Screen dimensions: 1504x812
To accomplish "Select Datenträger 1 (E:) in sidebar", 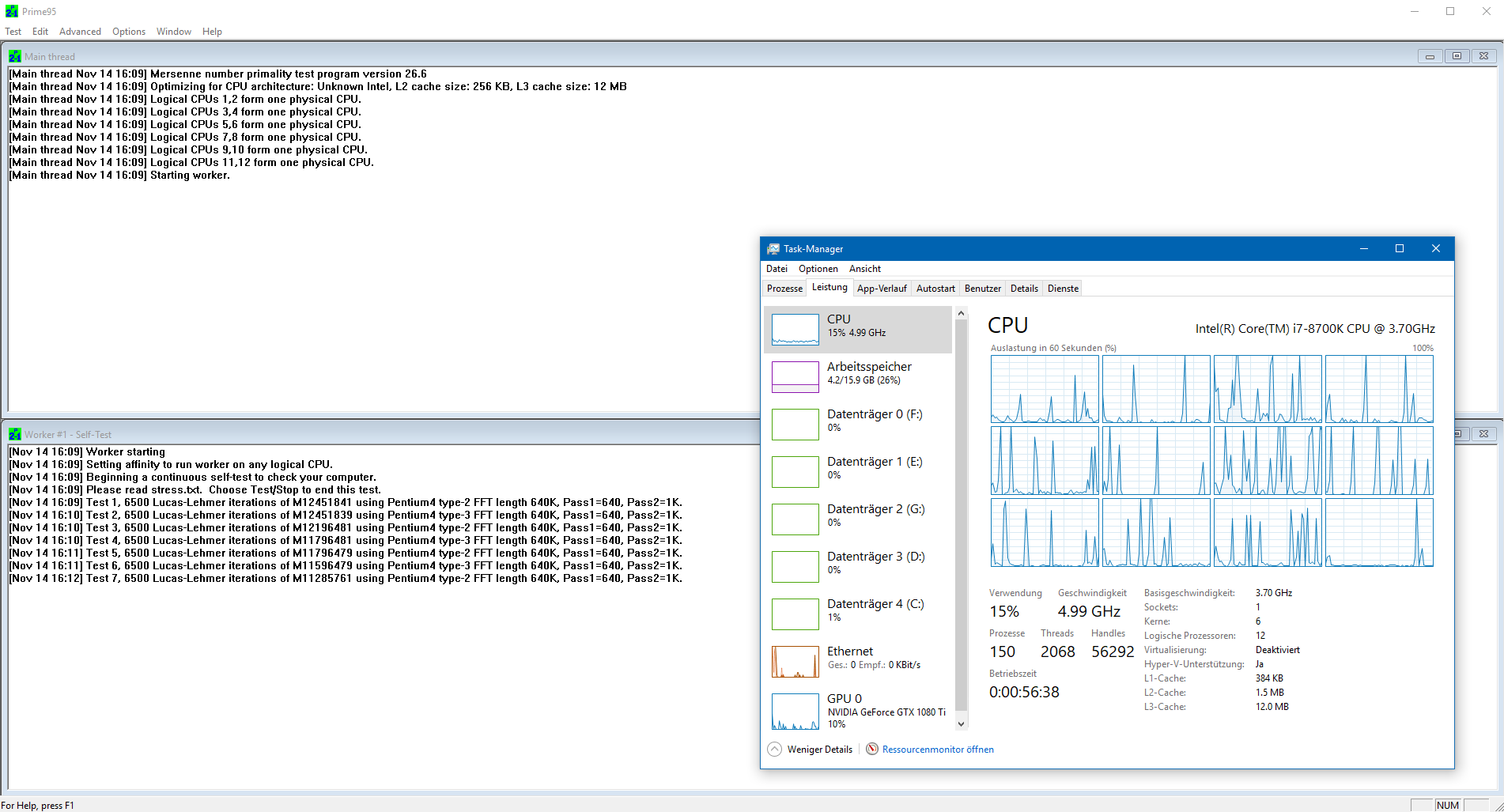I will pyautogui.click(x=858, y=471).
